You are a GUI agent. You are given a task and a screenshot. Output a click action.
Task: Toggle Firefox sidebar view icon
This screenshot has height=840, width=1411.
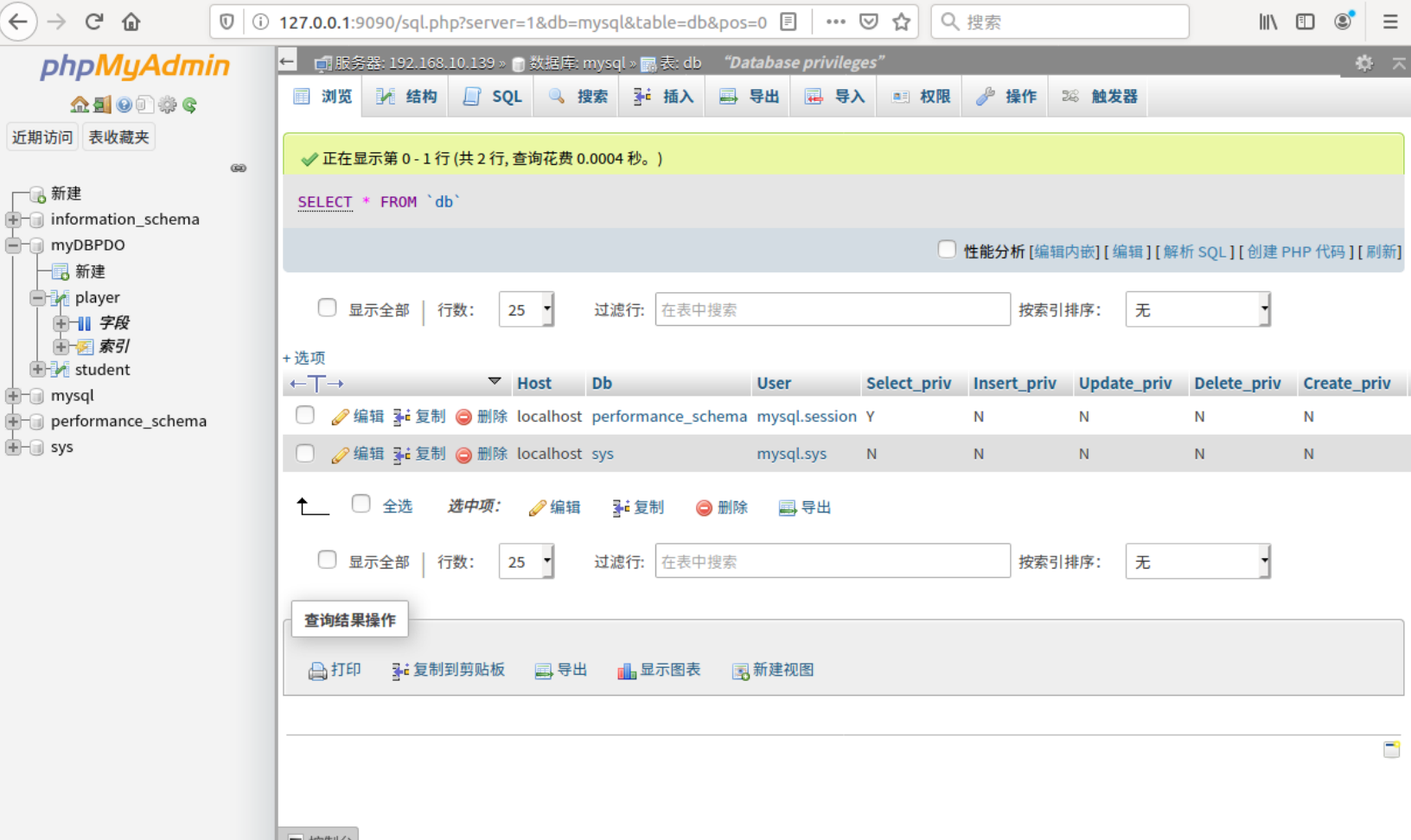click(1306, 22)
